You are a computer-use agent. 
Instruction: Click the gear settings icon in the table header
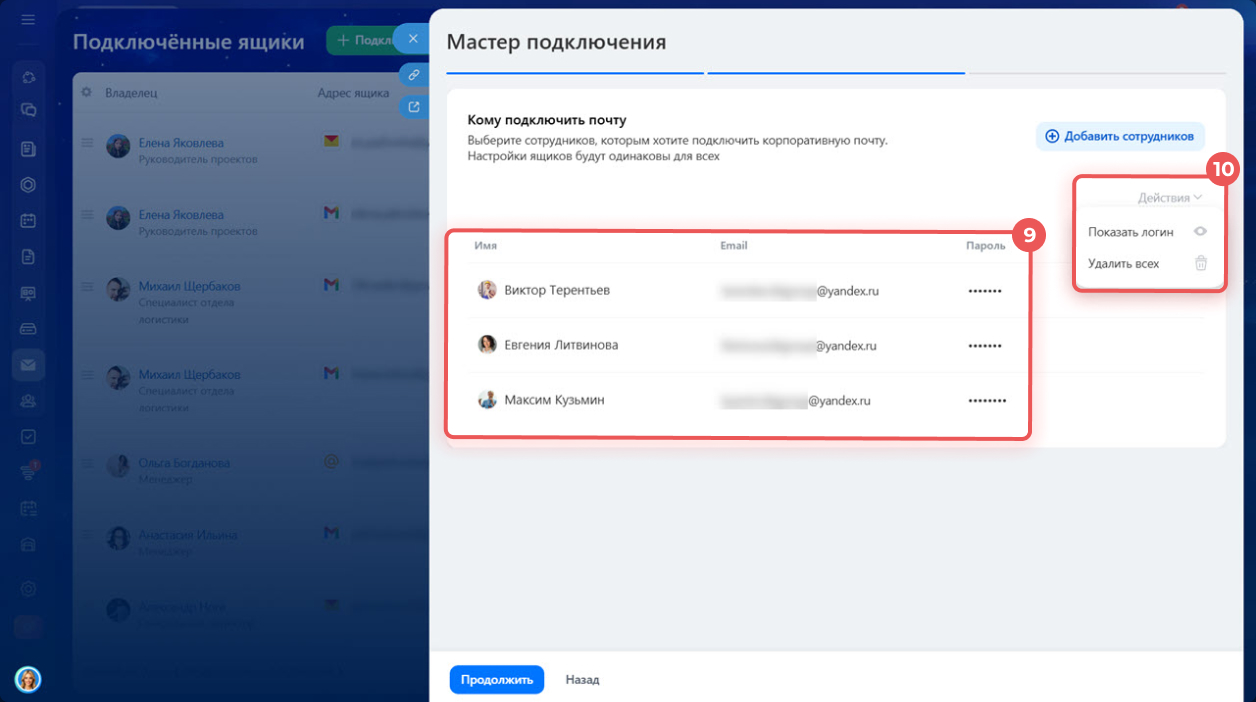(86, 92)
